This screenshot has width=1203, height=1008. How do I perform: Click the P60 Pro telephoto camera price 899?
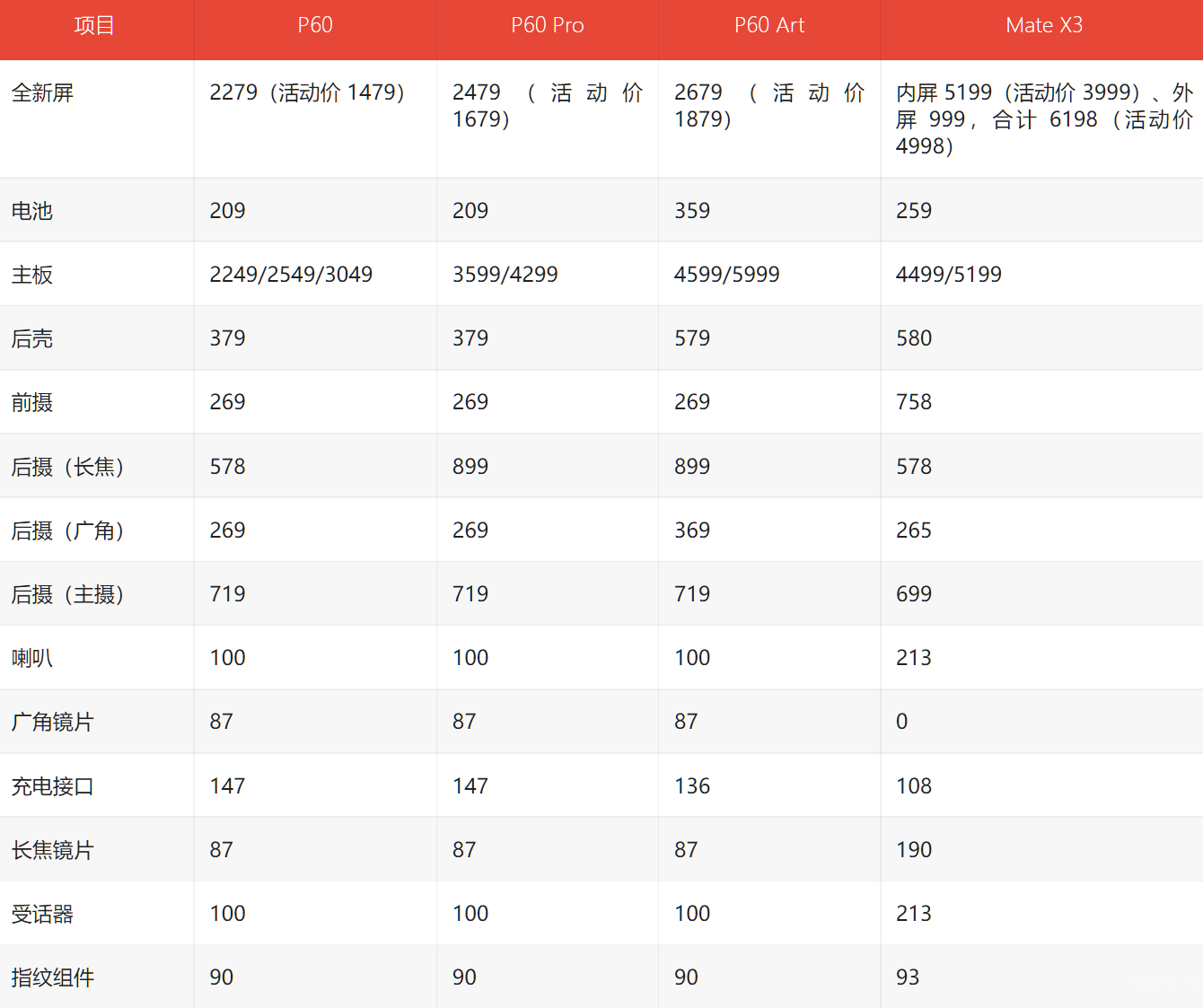coord(470,467)
